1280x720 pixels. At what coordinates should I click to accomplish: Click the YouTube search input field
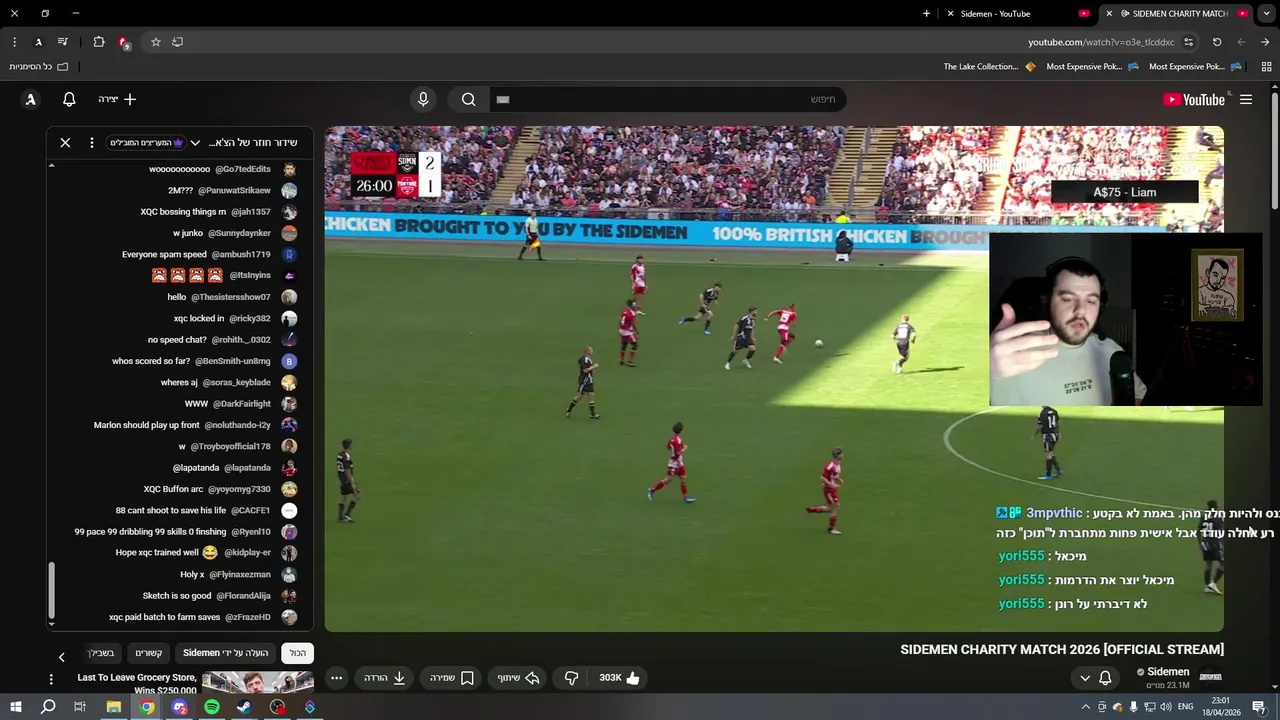click(x=668, y=99)
